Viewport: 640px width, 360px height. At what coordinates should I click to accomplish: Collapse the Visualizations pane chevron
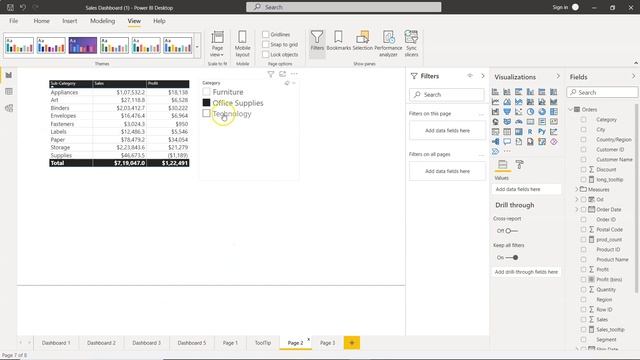click(x=558, y=76)
